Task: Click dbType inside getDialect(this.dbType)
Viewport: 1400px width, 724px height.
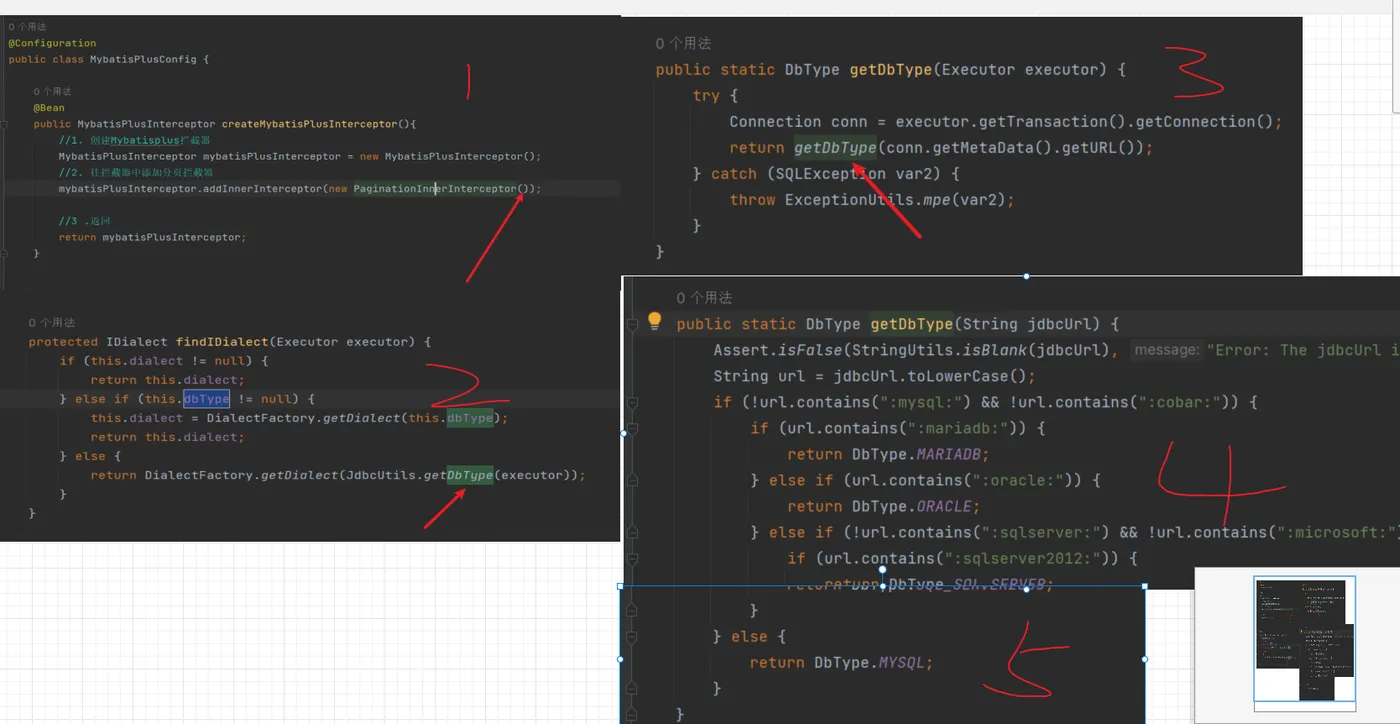Action: tap(470, 418)
